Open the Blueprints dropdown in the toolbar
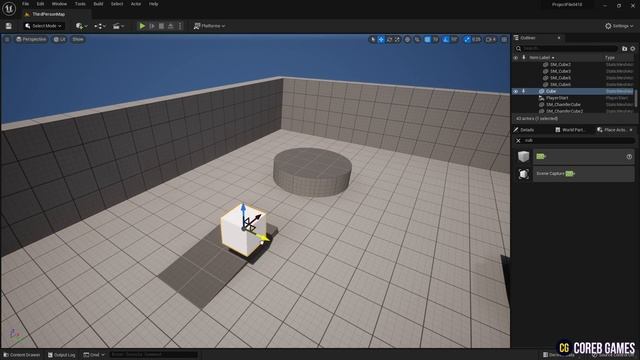The height and width of the screenshot is (360, 640). point(100,26)
